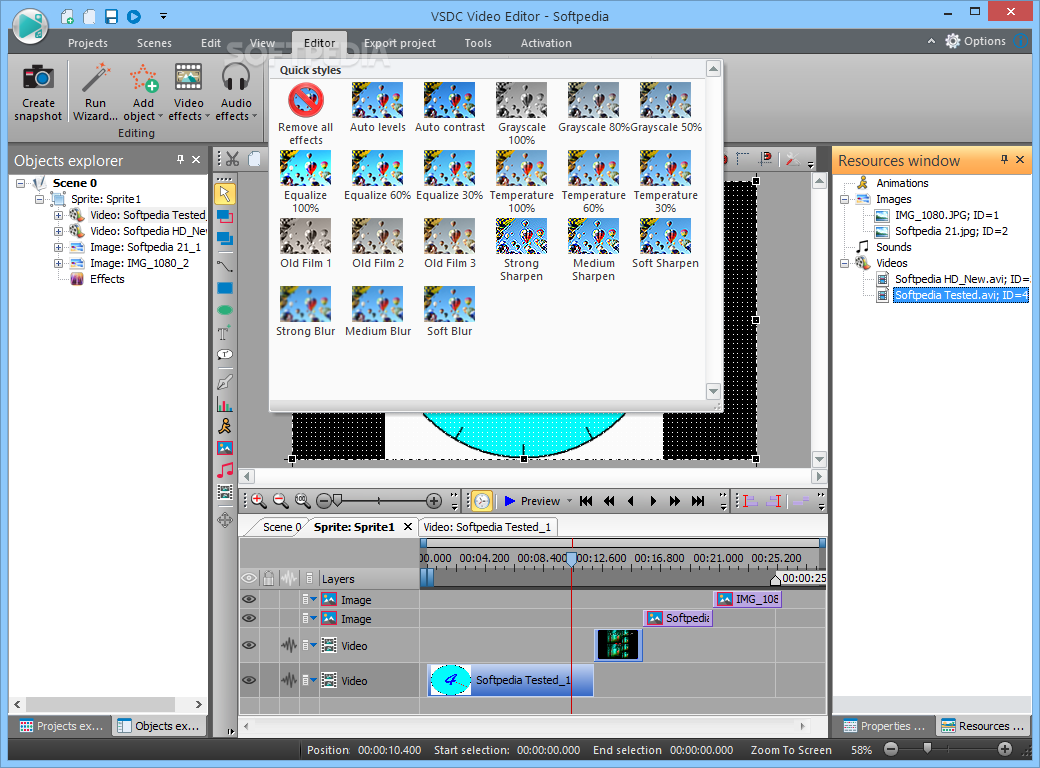Switch to Video: Softpedia Tested_1 tab
The width and height of the screenshot is (1040, 768).
(x=487, y=527)
